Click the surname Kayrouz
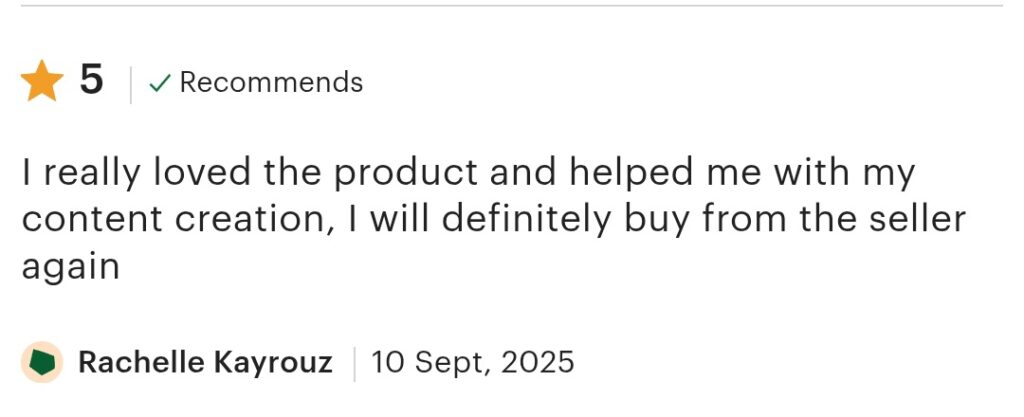The width and height of the screenshot is (1024, 417). click(271, 361)
